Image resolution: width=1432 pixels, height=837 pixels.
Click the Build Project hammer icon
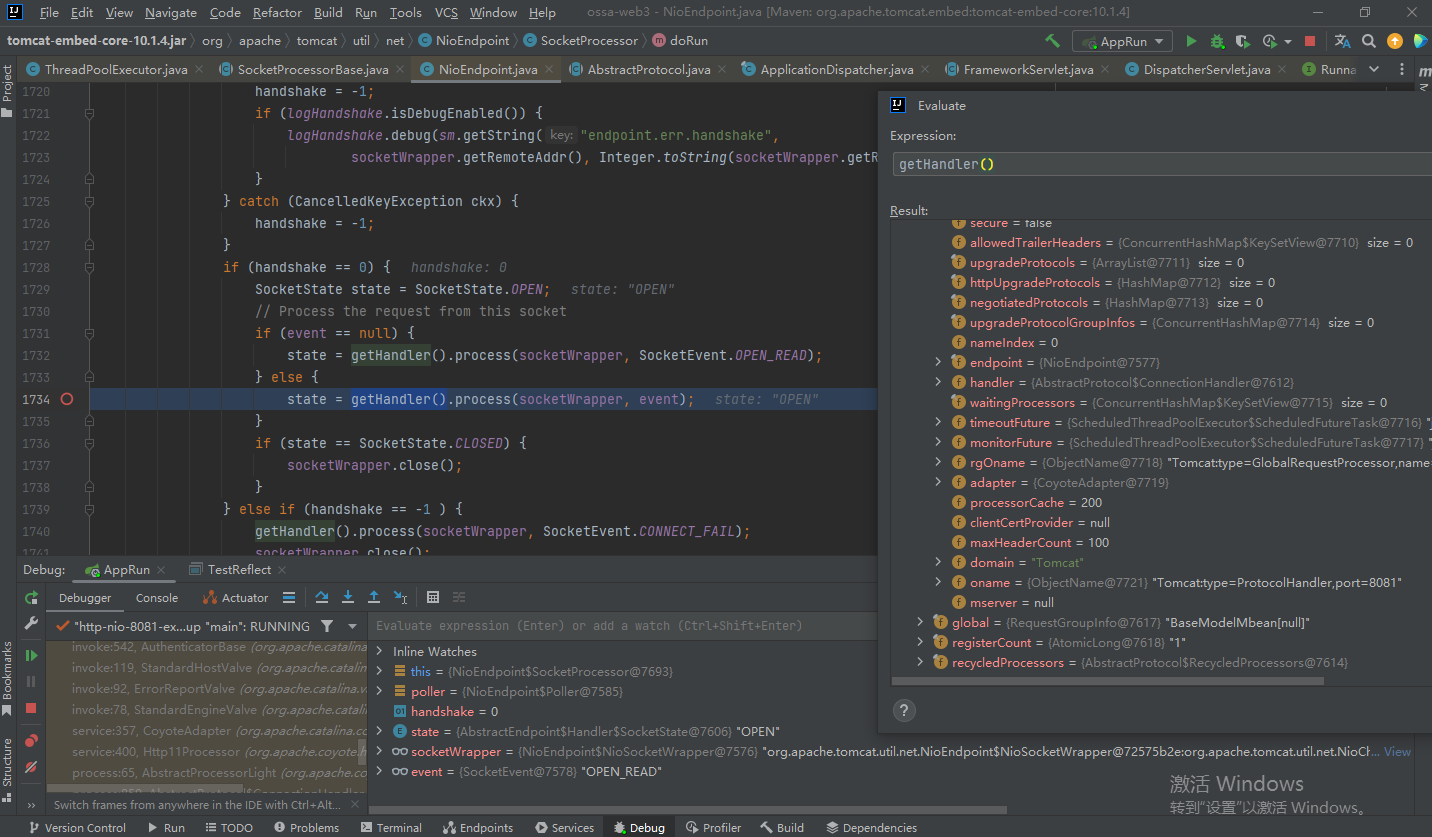pyautogui.click(x=1052, y=41)
